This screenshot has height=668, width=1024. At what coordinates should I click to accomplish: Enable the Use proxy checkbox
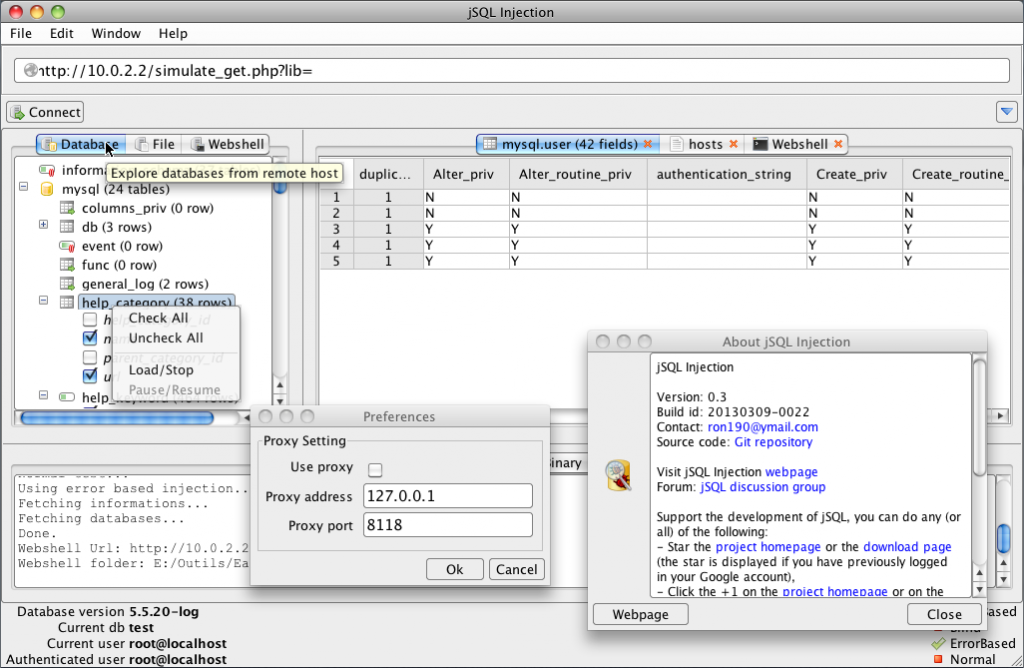pos(375,470)
